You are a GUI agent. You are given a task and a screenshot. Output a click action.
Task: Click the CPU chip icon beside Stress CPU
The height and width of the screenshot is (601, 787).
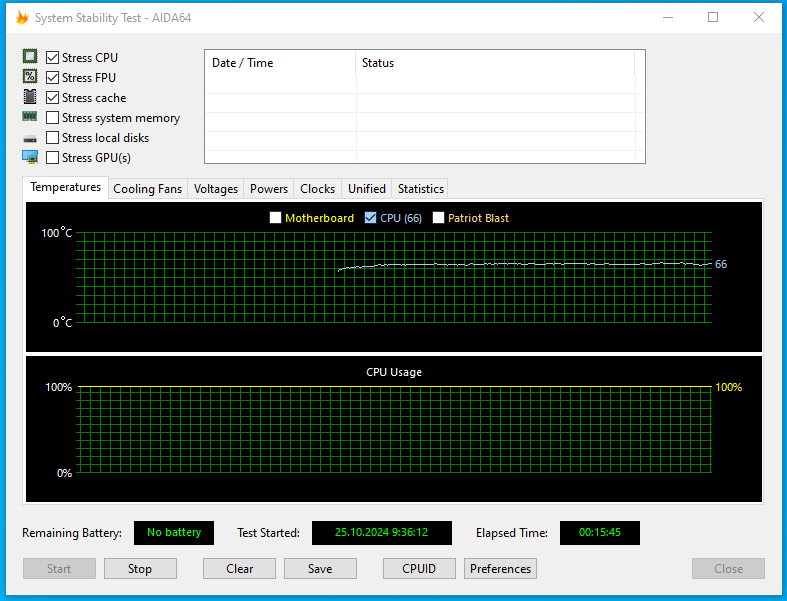pyautogui.click(x=30, y=56)
